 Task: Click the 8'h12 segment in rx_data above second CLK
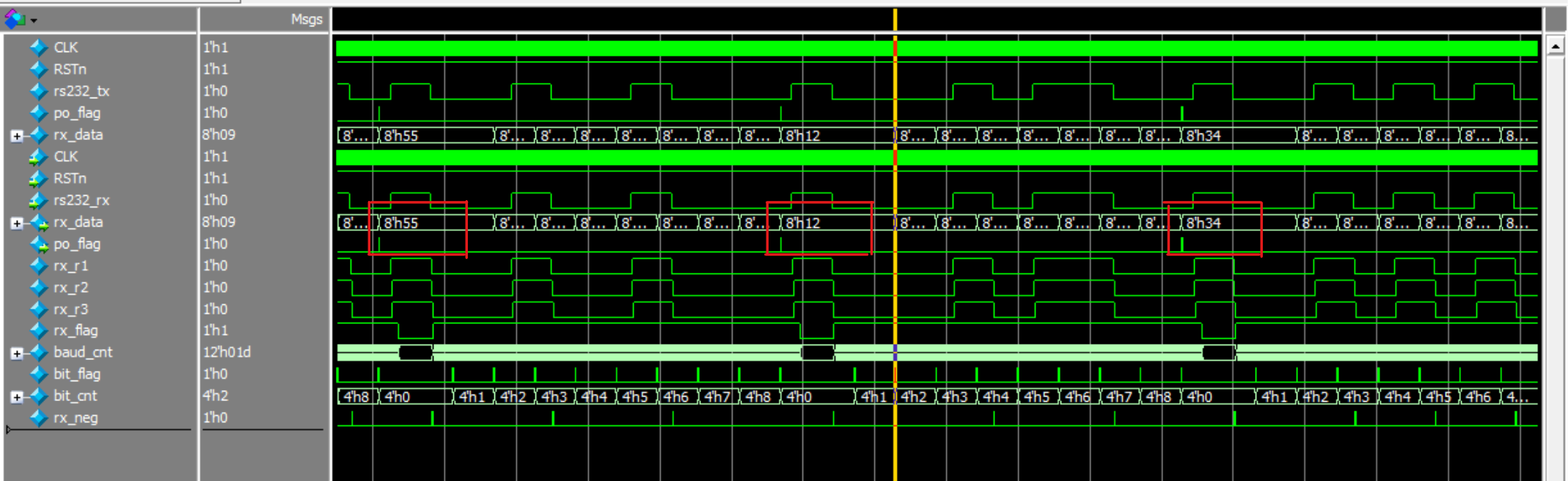[837, 136]
